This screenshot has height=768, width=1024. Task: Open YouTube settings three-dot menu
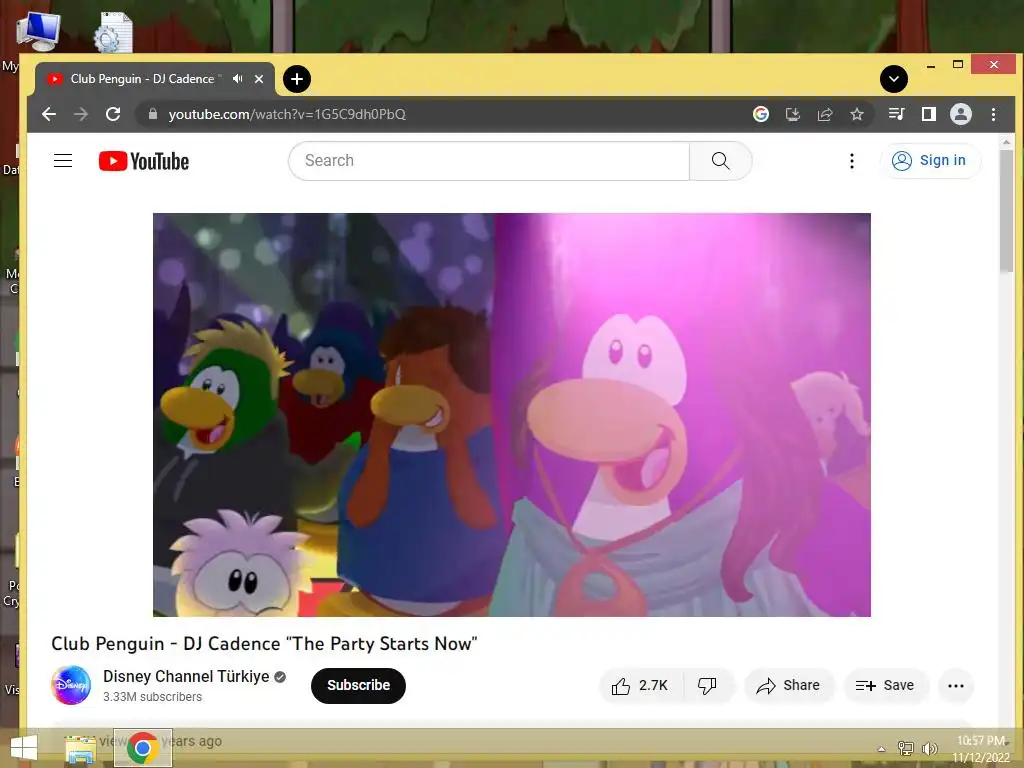852,161
